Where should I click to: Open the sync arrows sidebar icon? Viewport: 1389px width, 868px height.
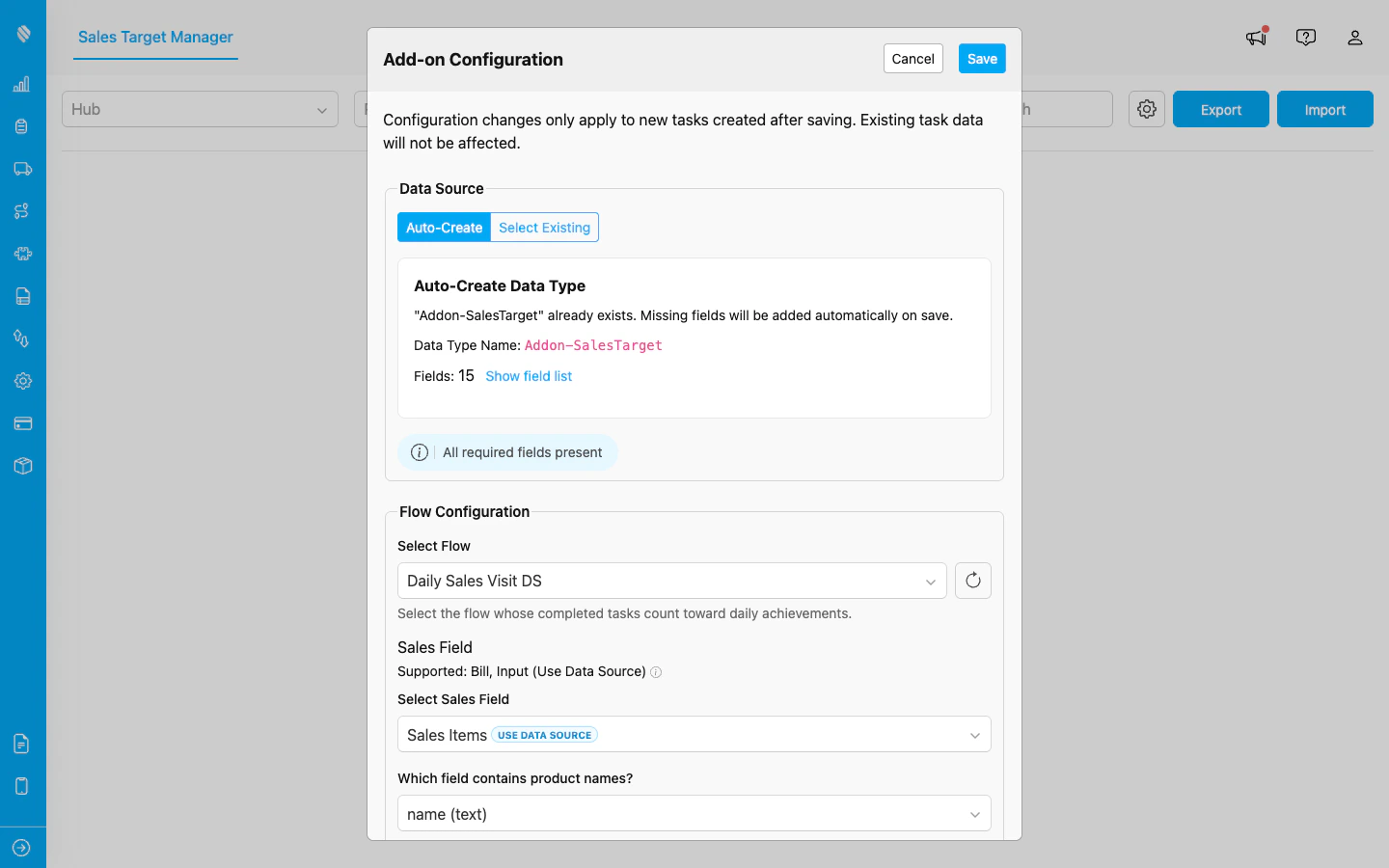22,338
